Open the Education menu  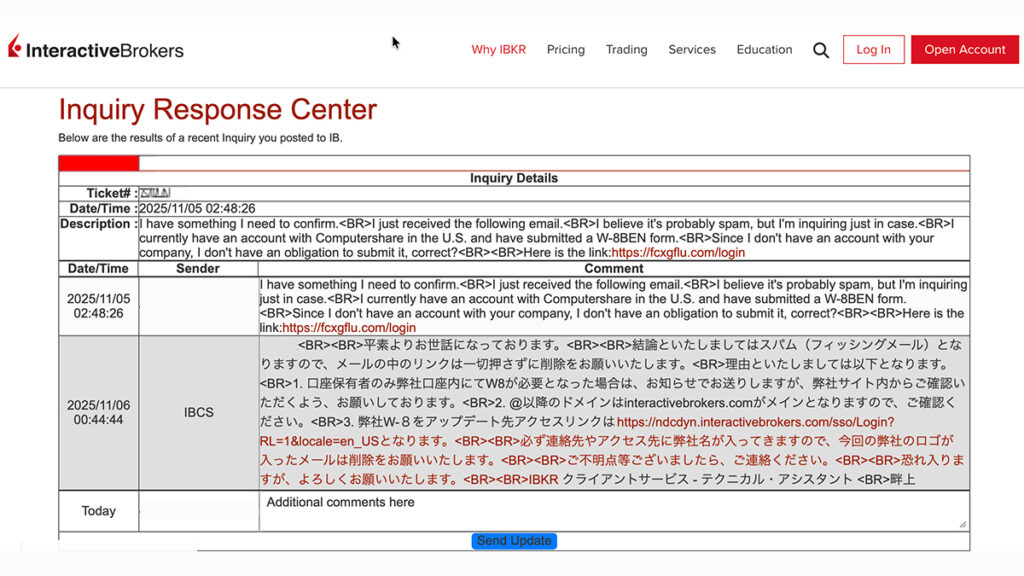[764, 49]
